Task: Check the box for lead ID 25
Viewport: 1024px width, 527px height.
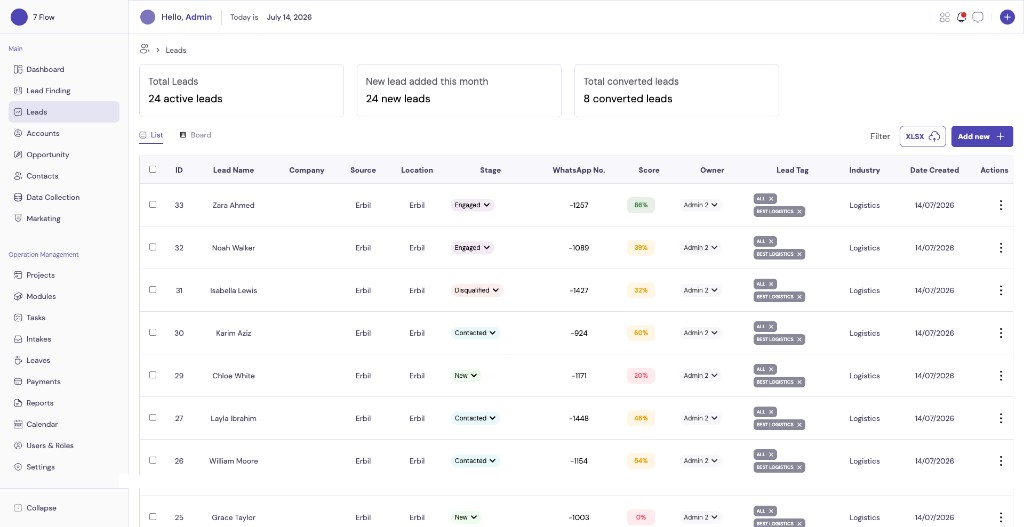Action: (x=153, y=517)
